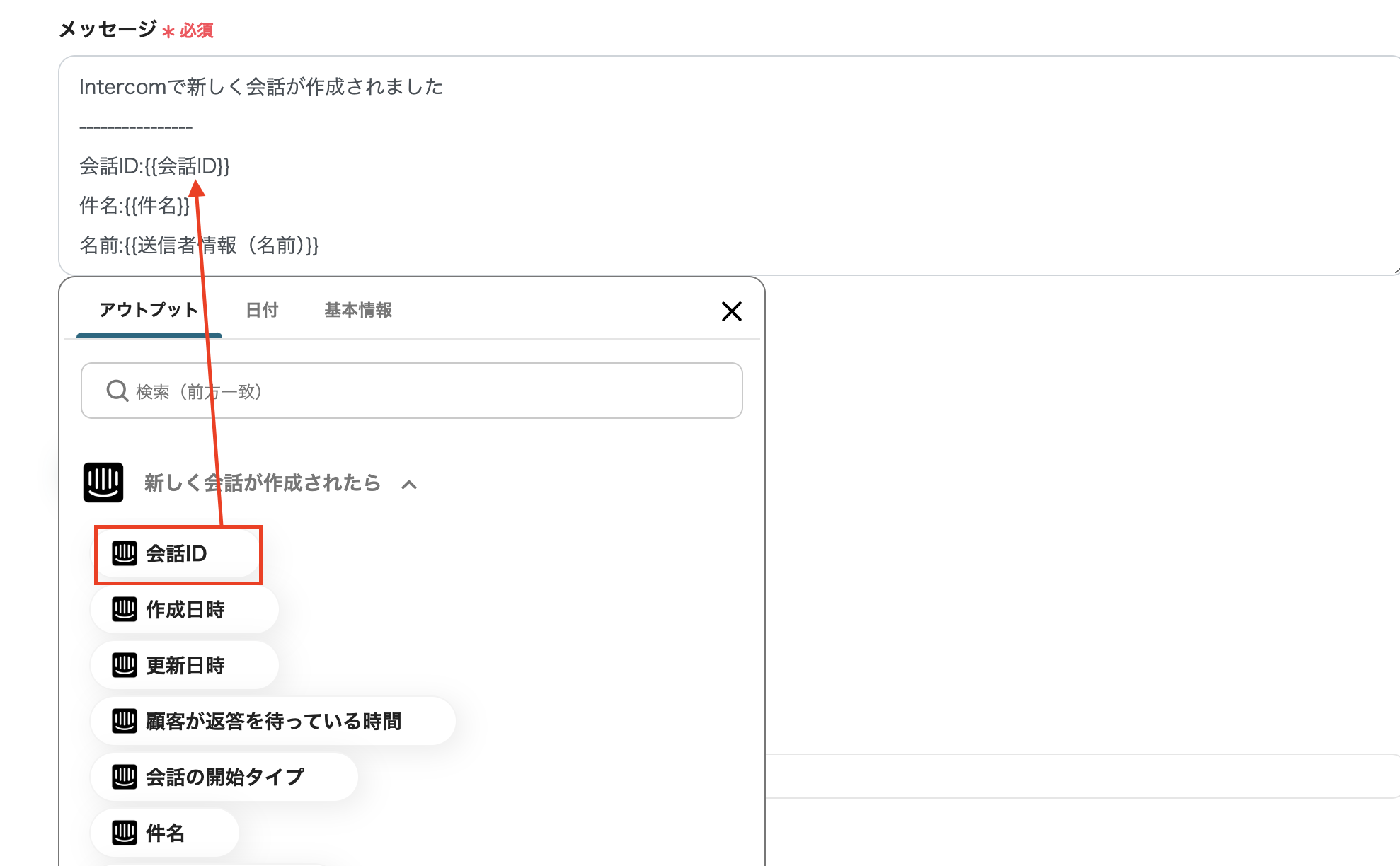Click the Intercom icon on 会話の開始タイプ

pos(125,776)
